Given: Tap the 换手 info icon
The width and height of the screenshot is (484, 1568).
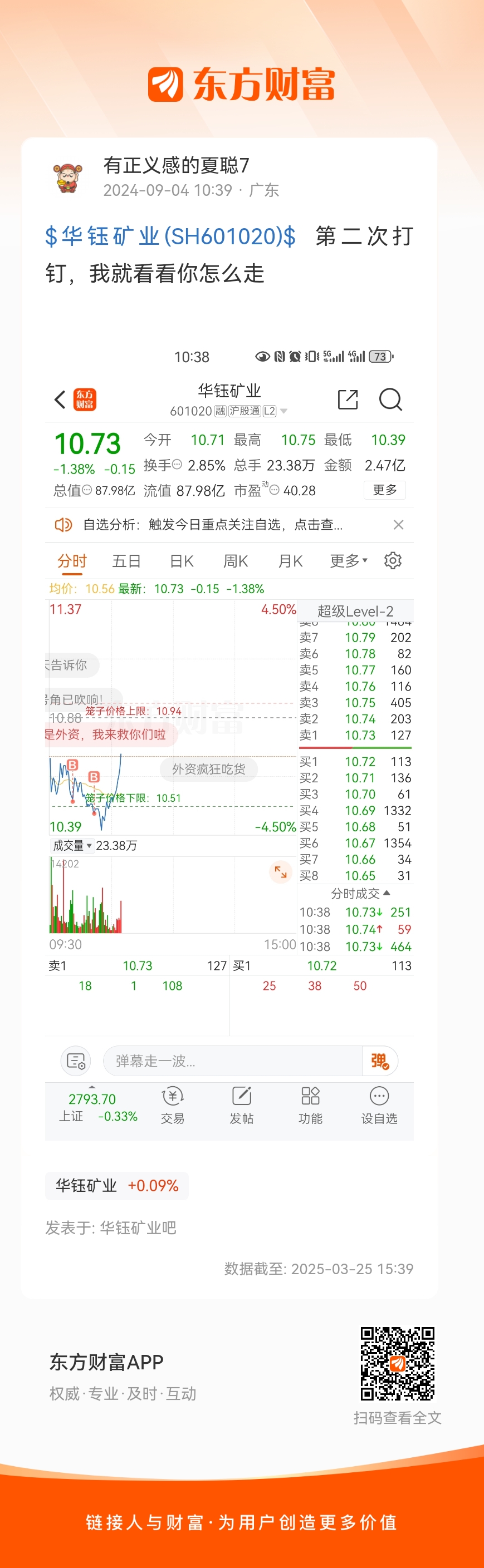Looking at the screenshot, I should click(x=177, y=465).
